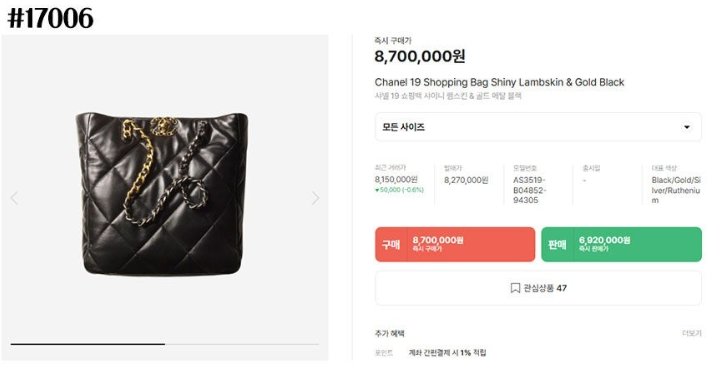This screenshot has height=390, width=716.
Task: Click the product title Chanel 19 Shopping Bag
Action: click(x=499, y=82)
